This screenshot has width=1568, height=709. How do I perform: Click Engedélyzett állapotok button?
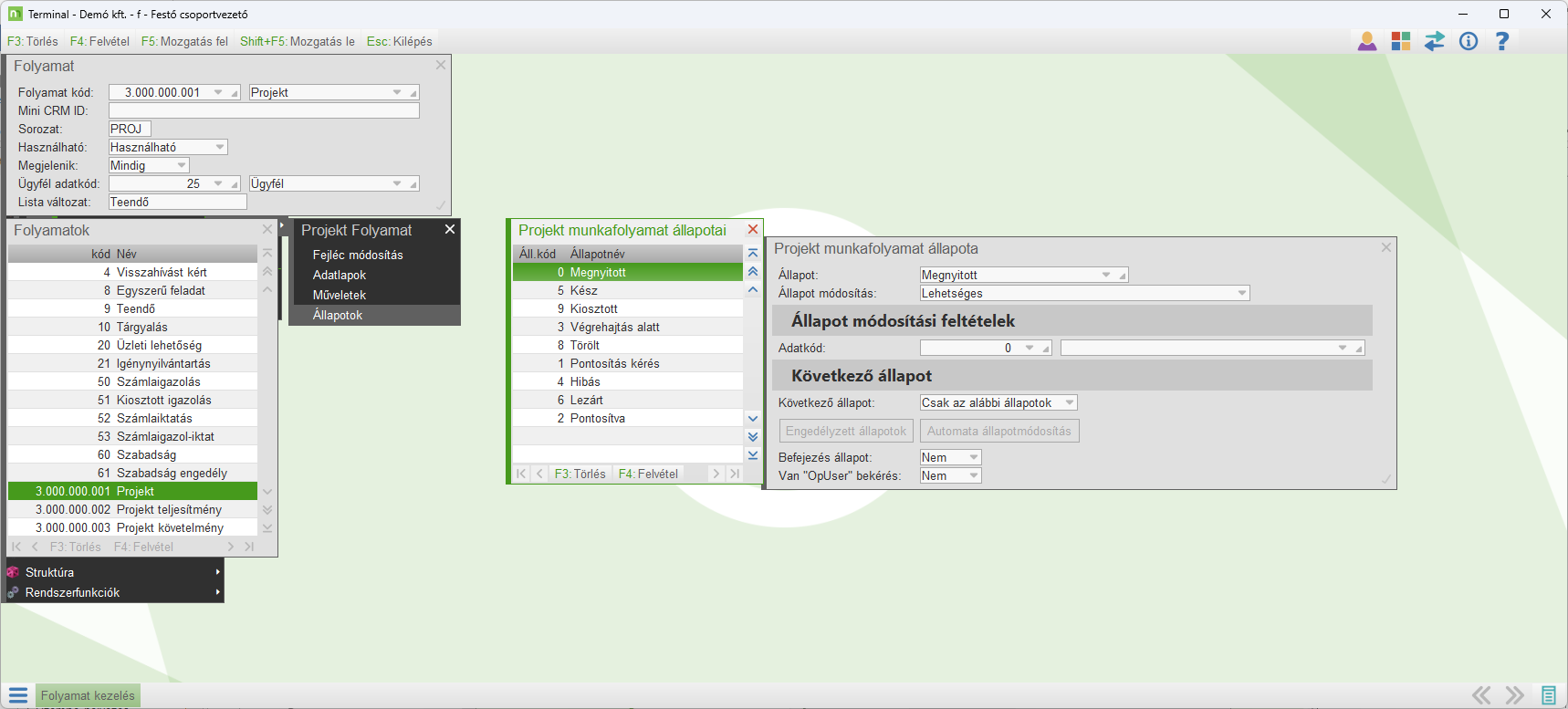coord(846,431)
